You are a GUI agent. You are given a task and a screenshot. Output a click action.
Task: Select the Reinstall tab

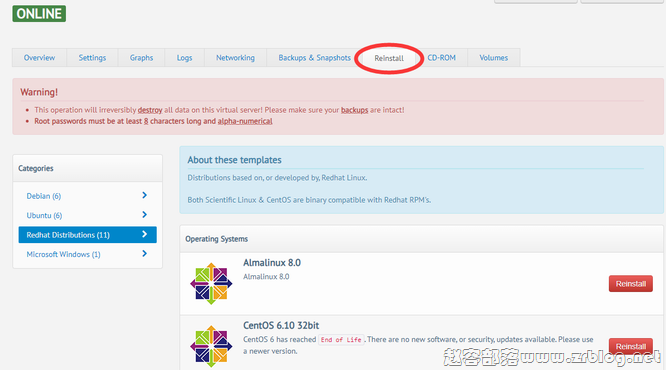tap(389, 58)
